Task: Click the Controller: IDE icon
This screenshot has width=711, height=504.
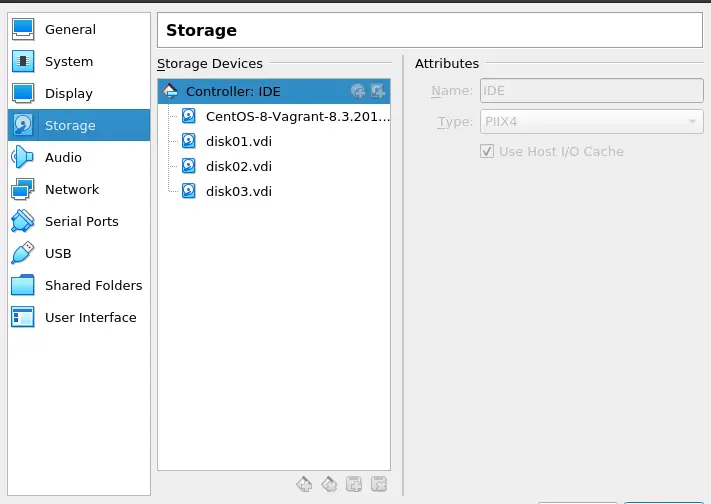Action: click(x=170, y=91)
